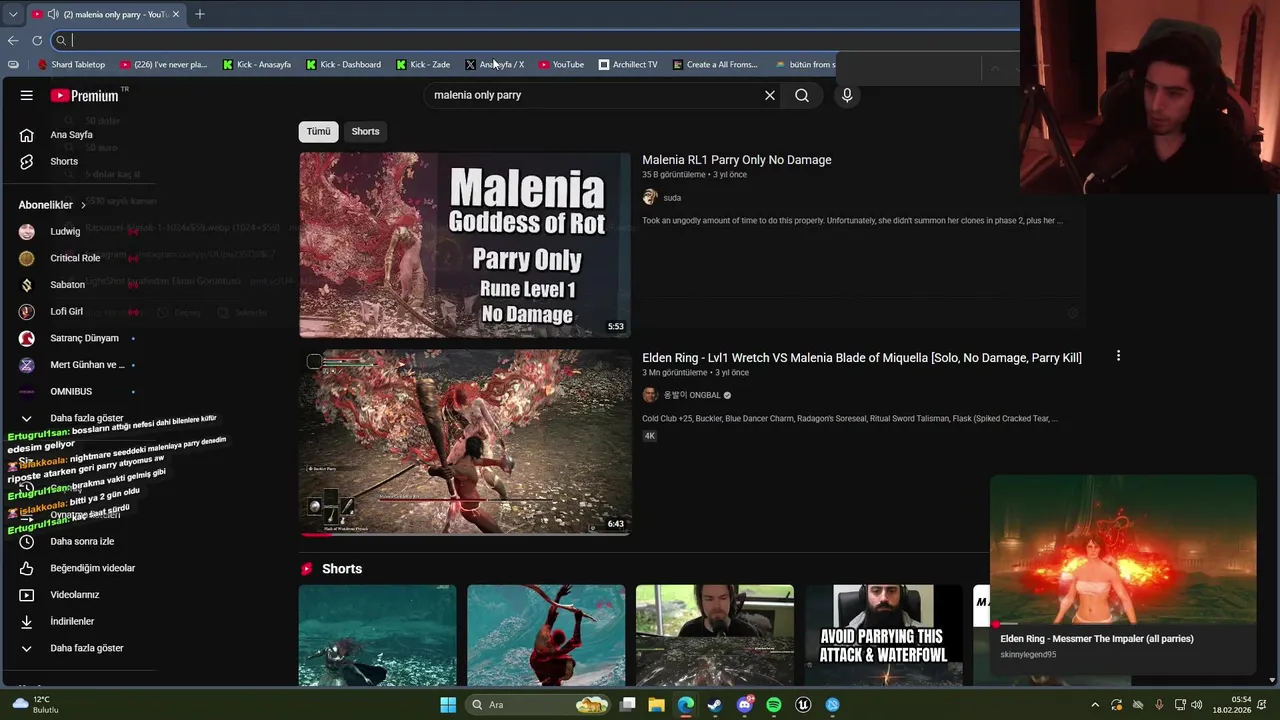Click the magnifier search button
The width and height of the screenshot is (1280, 720).
(x=802, y=95)
